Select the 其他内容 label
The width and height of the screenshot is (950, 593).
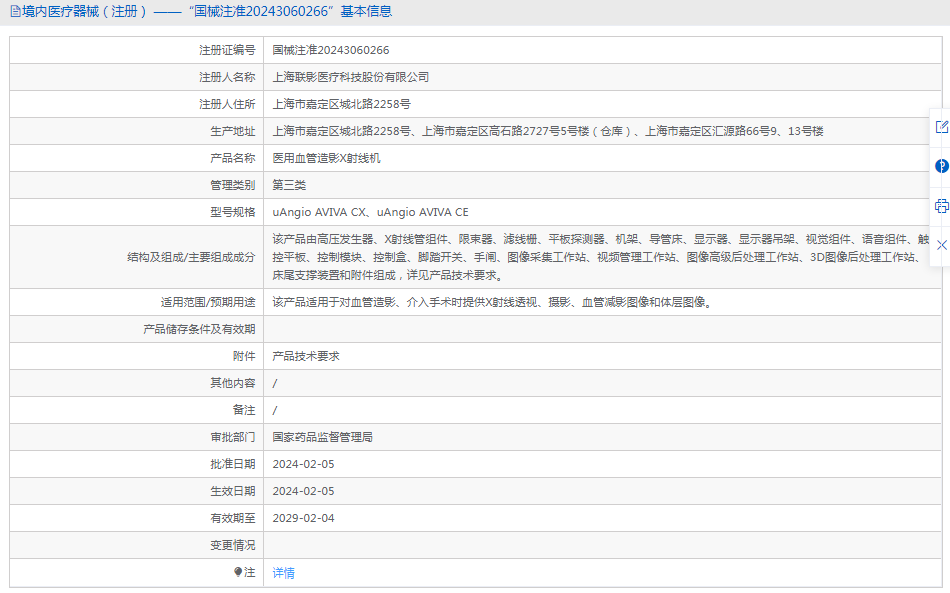click(233, 383)
